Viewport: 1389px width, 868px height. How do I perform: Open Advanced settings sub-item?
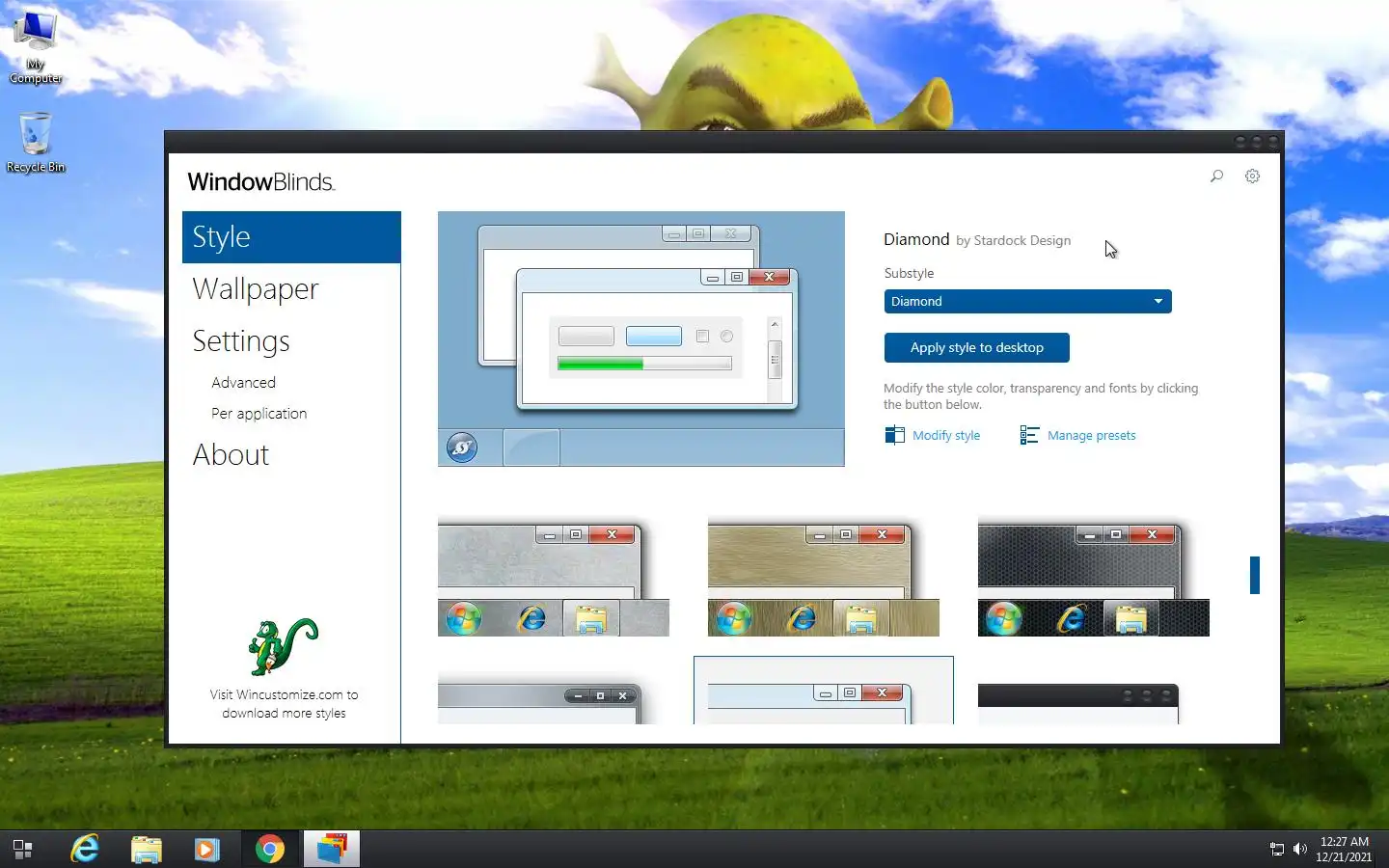click(243, 383)
